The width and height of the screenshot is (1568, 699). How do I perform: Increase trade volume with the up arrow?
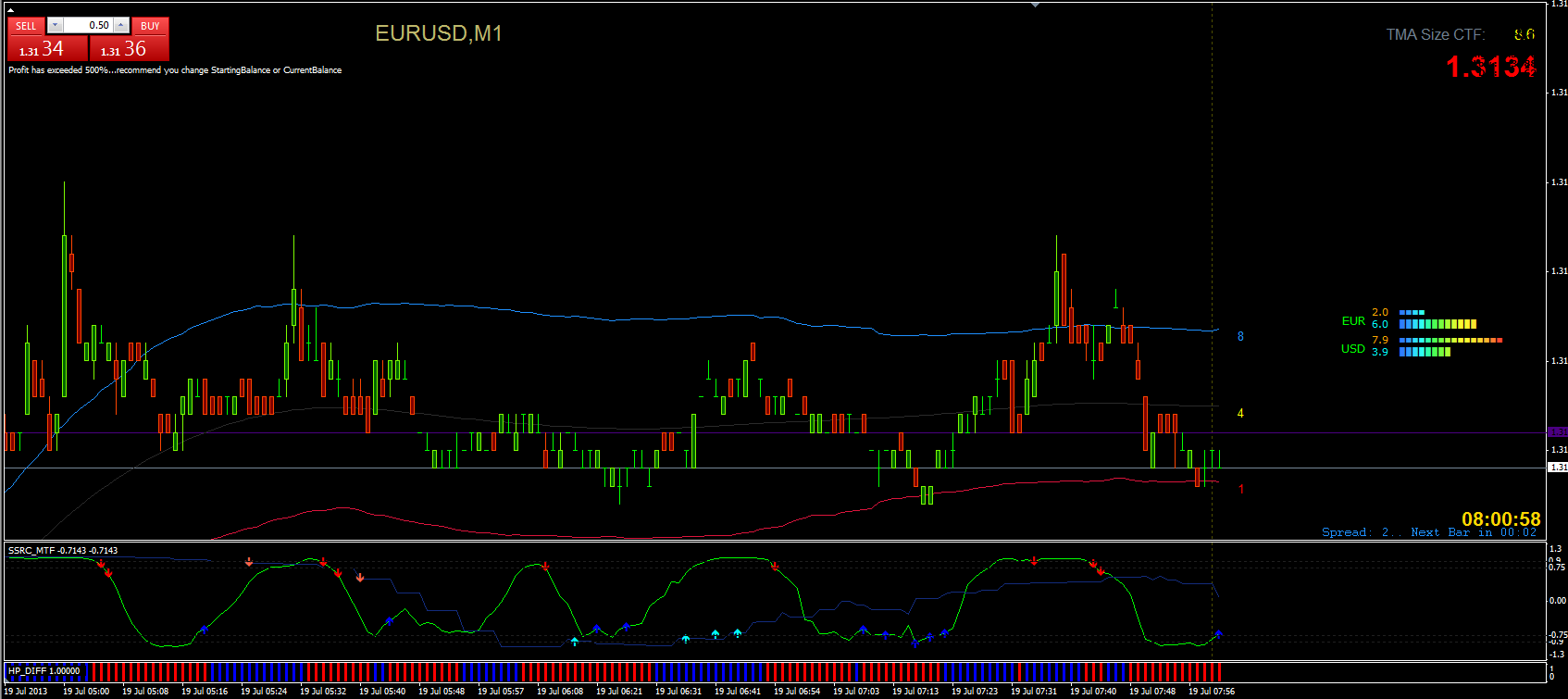[121, 26]
